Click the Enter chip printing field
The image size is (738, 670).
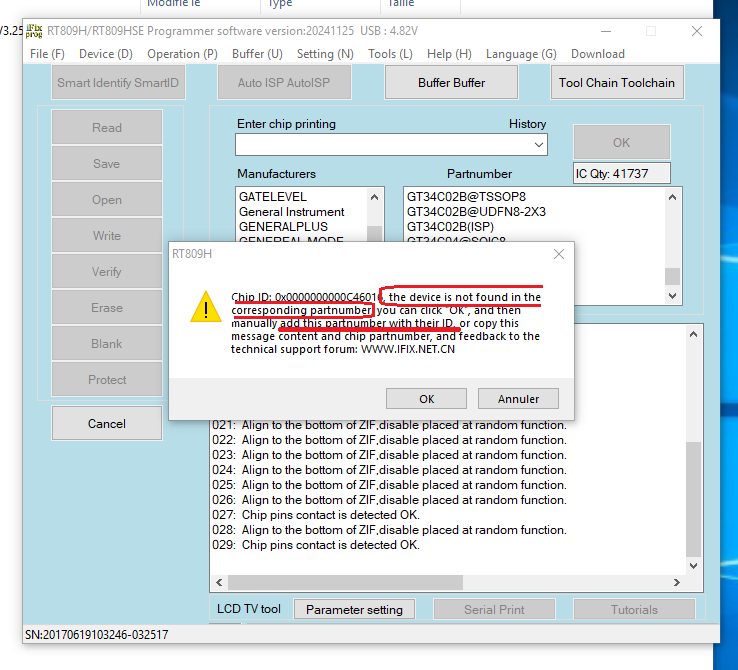pyautogui.click(x=383, y=145)
